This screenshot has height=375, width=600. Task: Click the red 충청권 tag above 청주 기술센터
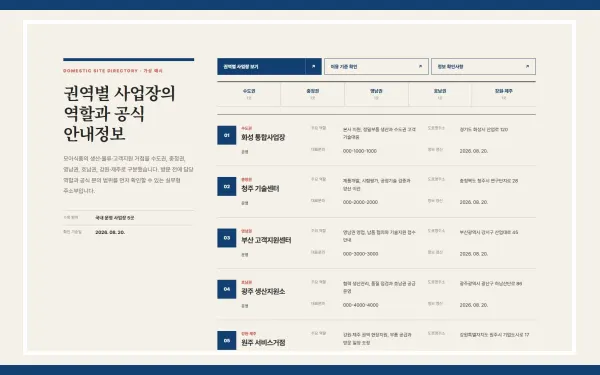(246, 179)
